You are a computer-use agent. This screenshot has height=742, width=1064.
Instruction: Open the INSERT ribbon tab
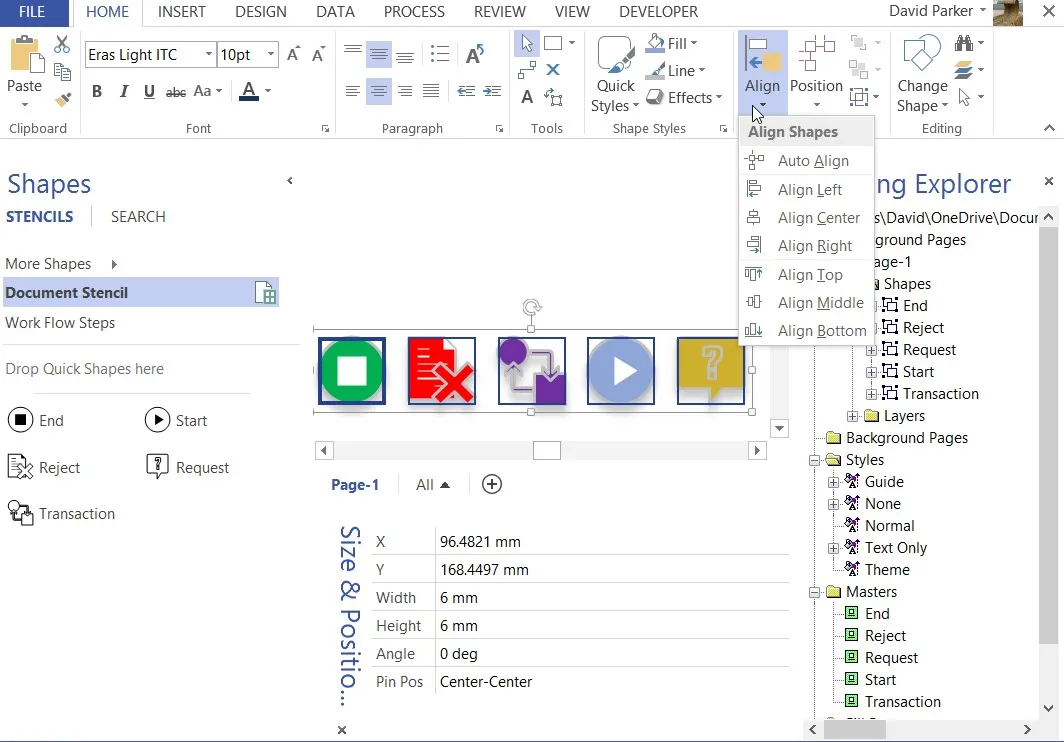click(x=181, y=12)
